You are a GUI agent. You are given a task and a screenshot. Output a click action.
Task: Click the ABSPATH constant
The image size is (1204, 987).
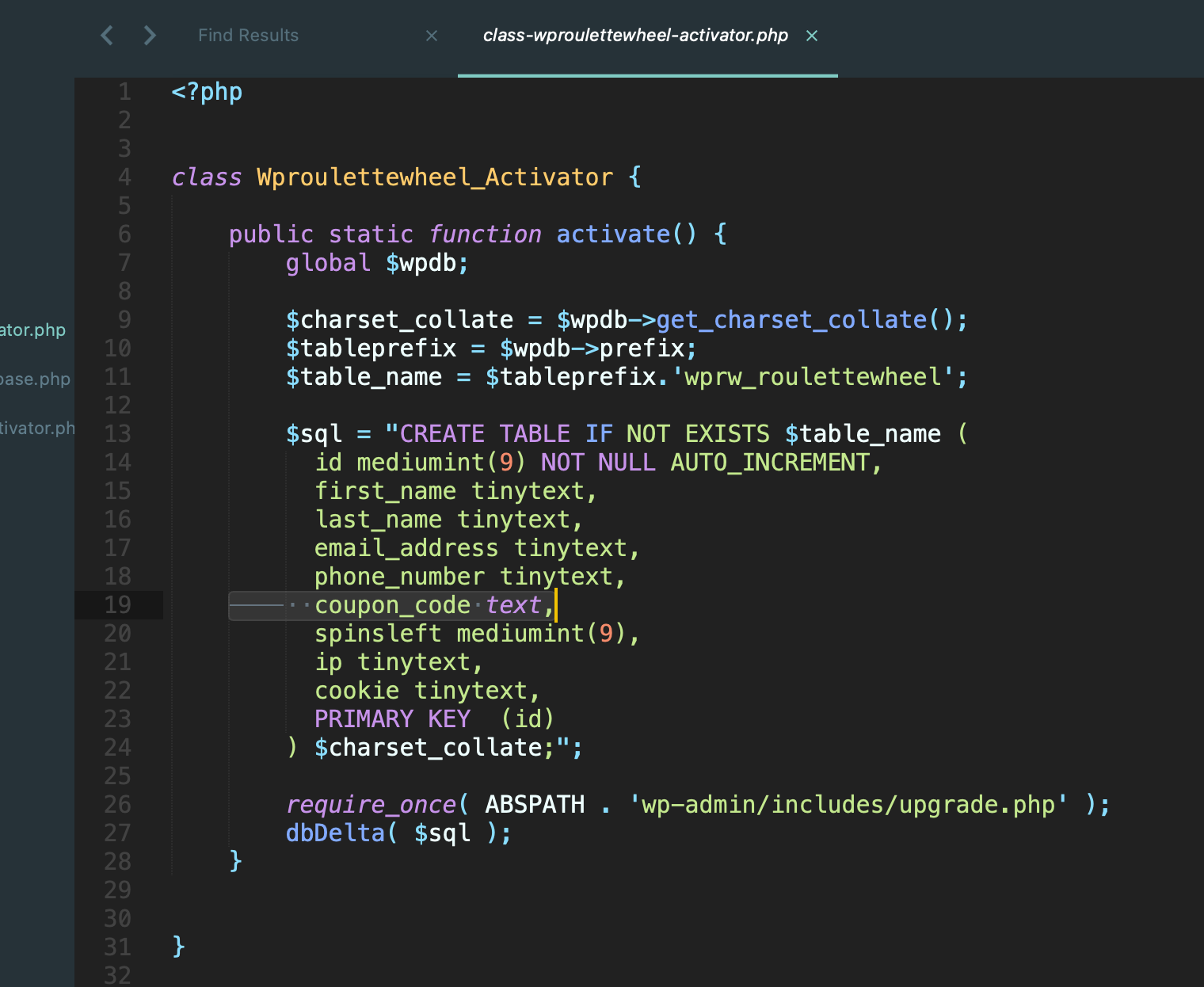click(x=535, y=804)
